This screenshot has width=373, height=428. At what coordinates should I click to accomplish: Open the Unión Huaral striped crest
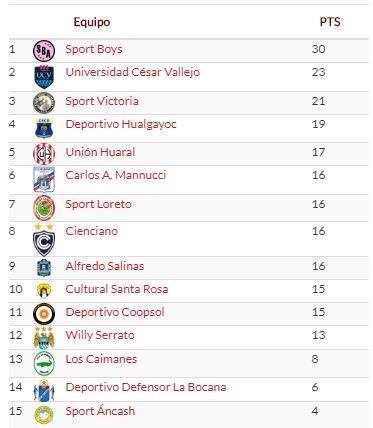pyautogui.click(x=44, y=154)
